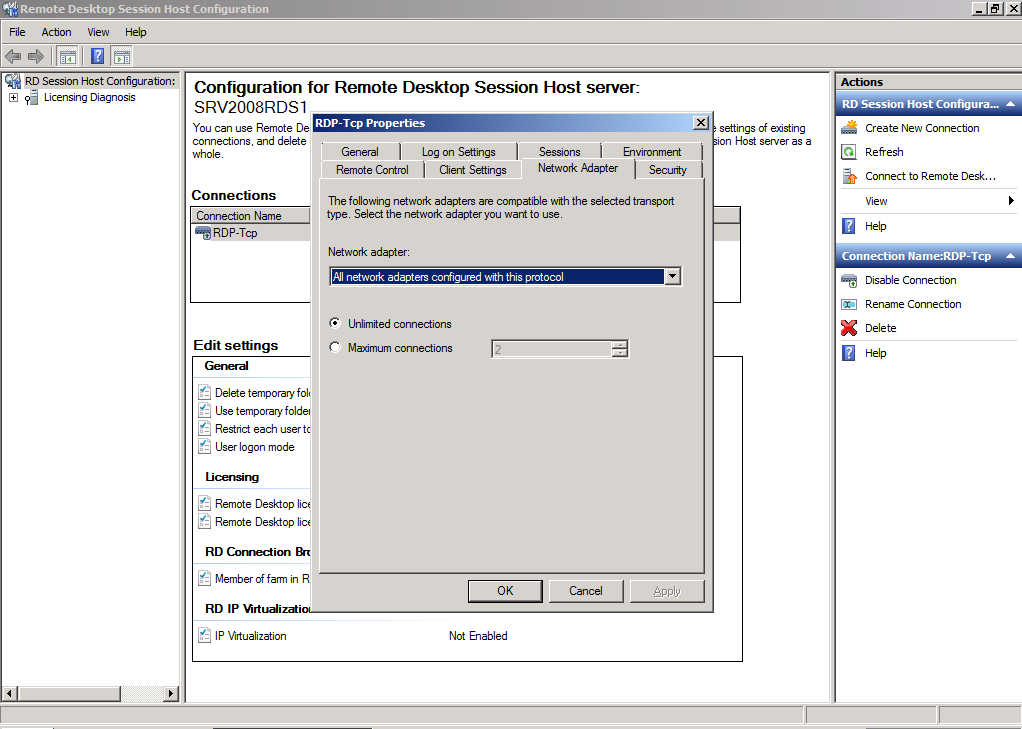Viewport: 1022px width, 729px height.
Task: Click the 'Not Enabled' IP Virtualization value
Action: point(478,636)
